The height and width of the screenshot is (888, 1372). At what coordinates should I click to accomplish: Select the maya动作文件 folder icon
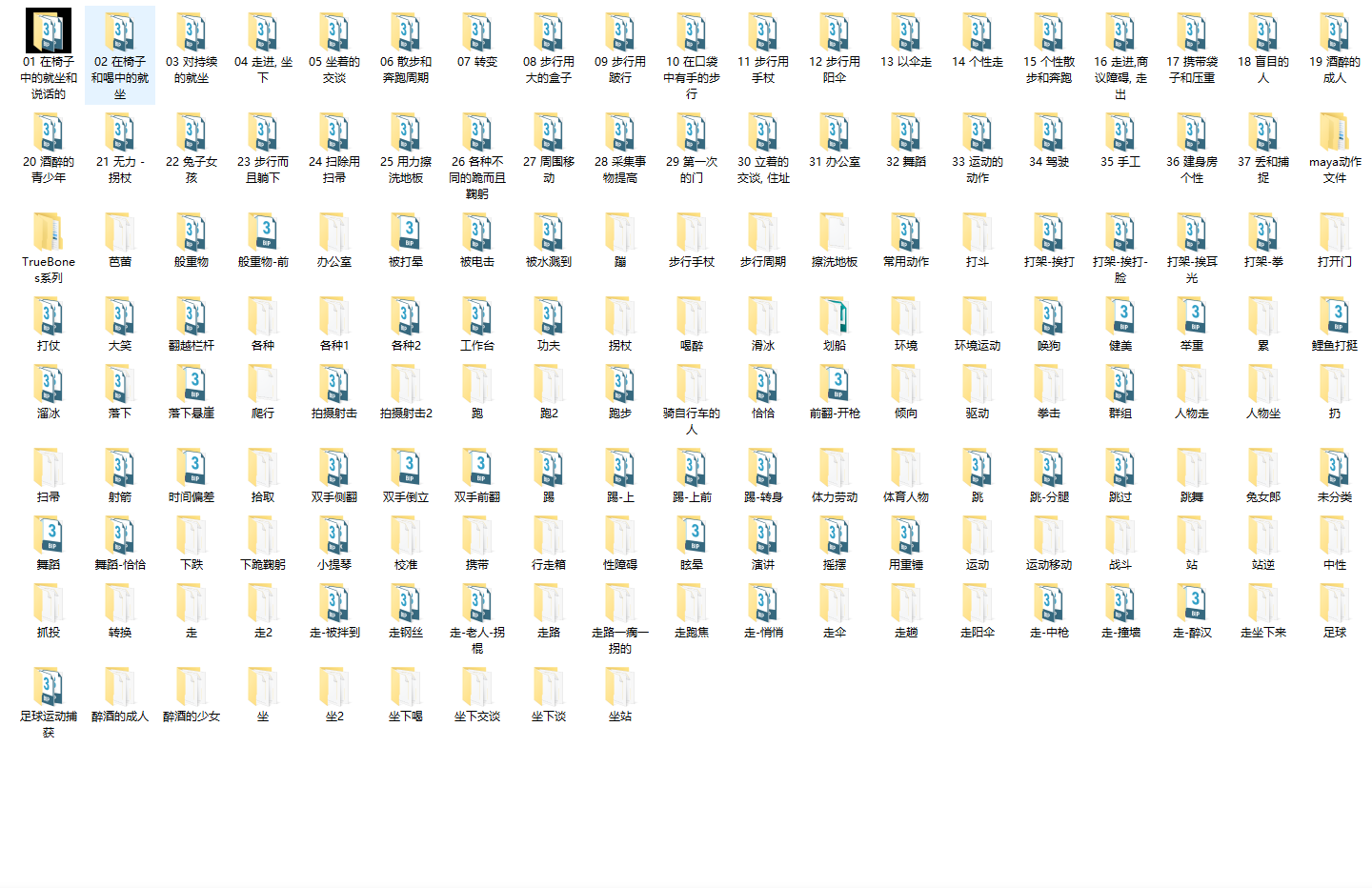coord(1335,131)
